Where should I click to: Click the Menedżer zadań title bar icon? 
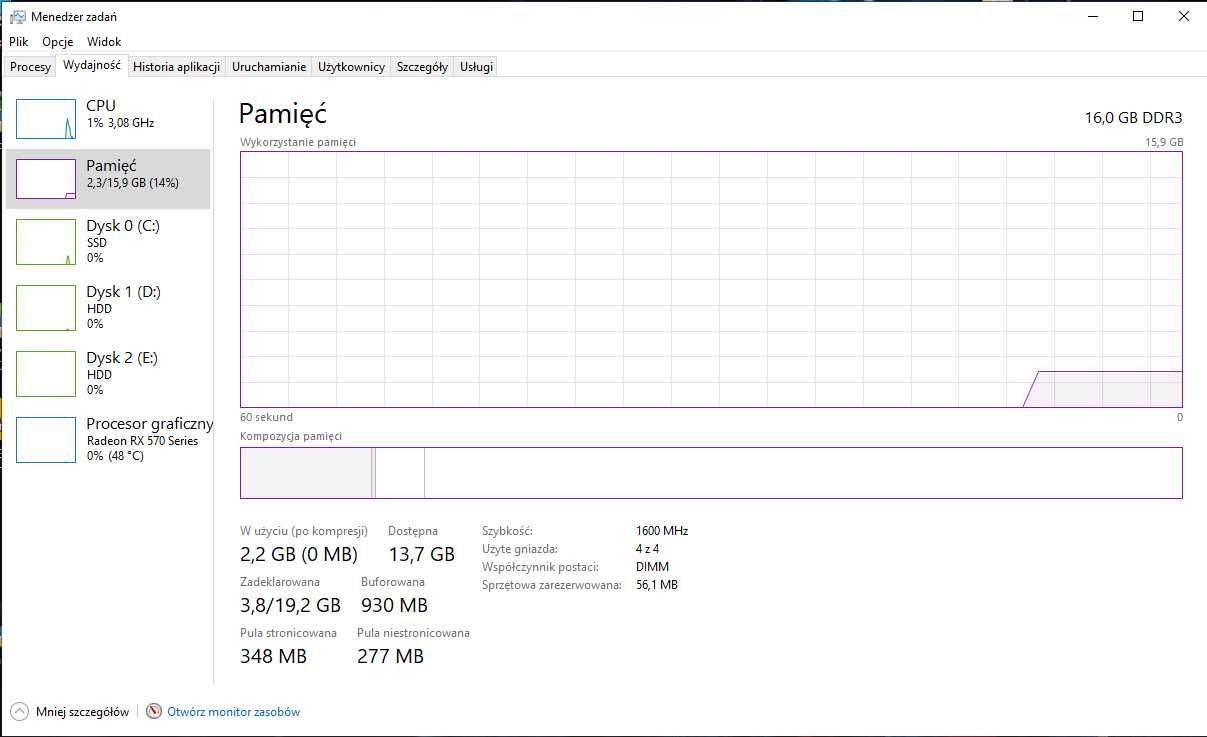(x=18, y=16)
